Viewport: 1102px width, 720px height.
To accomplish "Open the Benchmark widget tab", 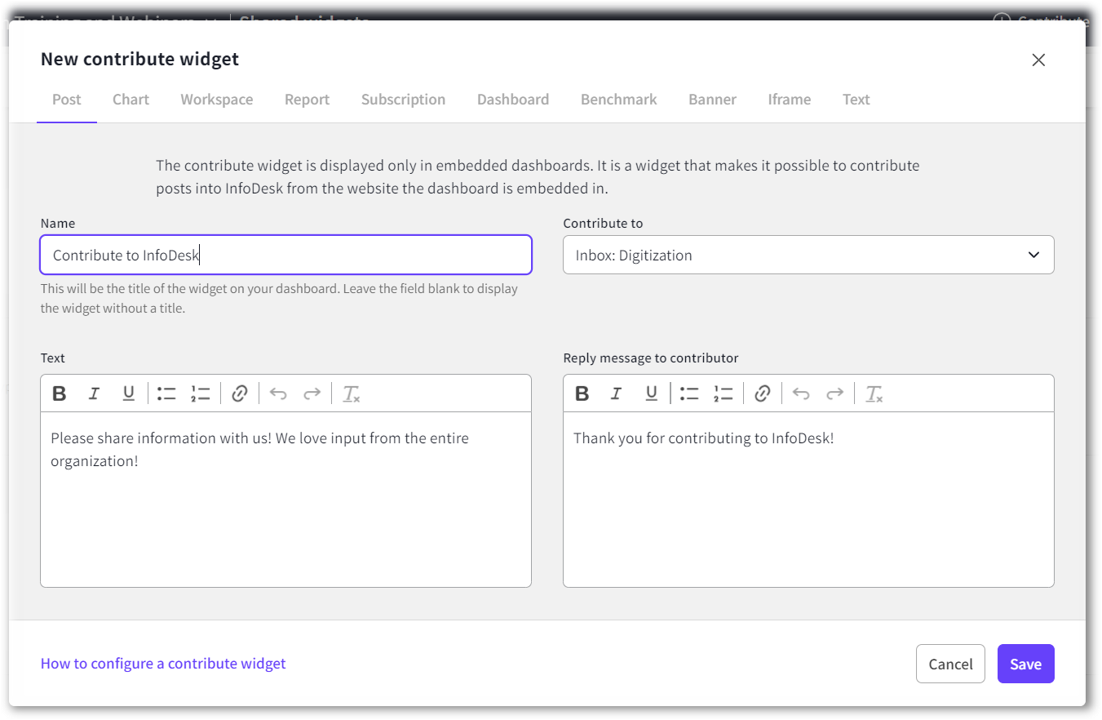I will tap(618, 99).
